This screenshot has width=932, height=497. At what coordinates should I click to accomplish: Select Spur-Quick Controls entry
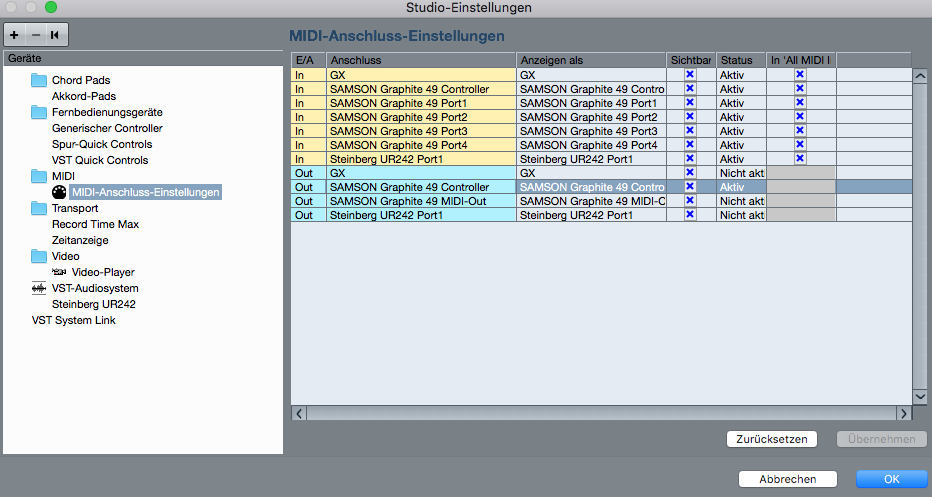coord(102,144)
